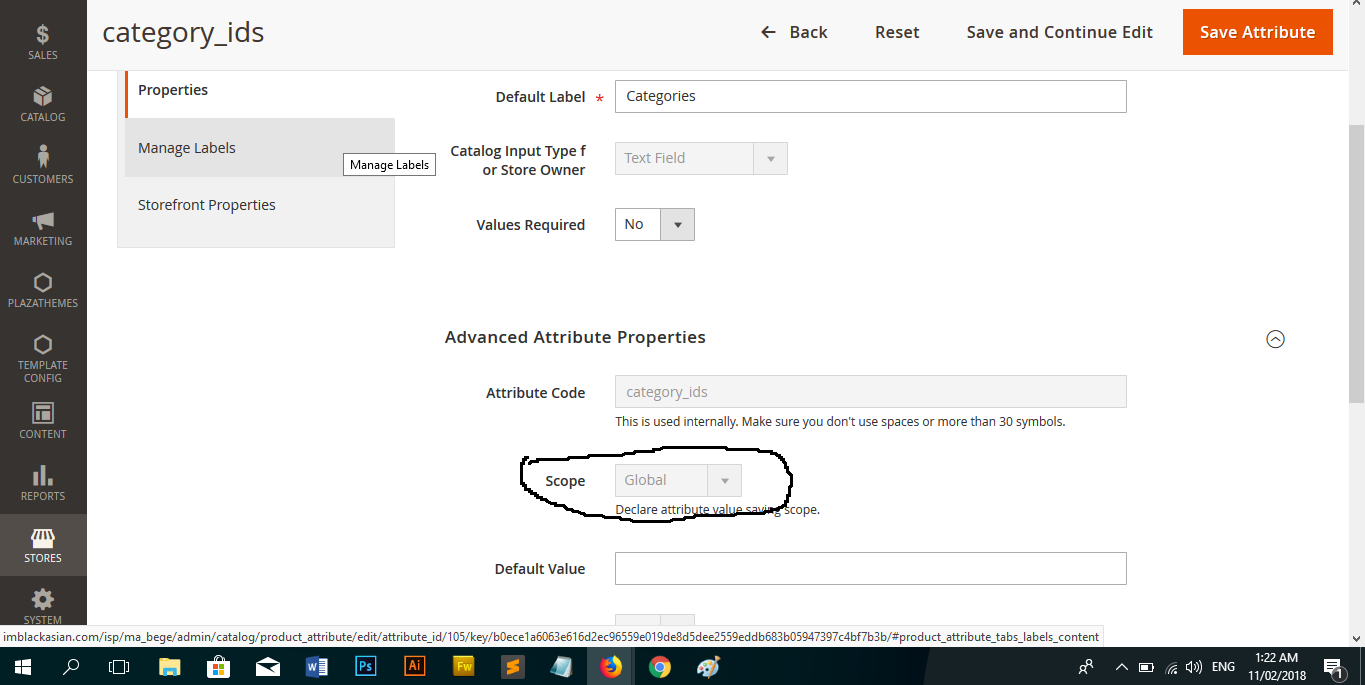Open the Reports sidebar menu
Image resolution: width=1365 pixels, height=685 pixels.
point(42,484)
